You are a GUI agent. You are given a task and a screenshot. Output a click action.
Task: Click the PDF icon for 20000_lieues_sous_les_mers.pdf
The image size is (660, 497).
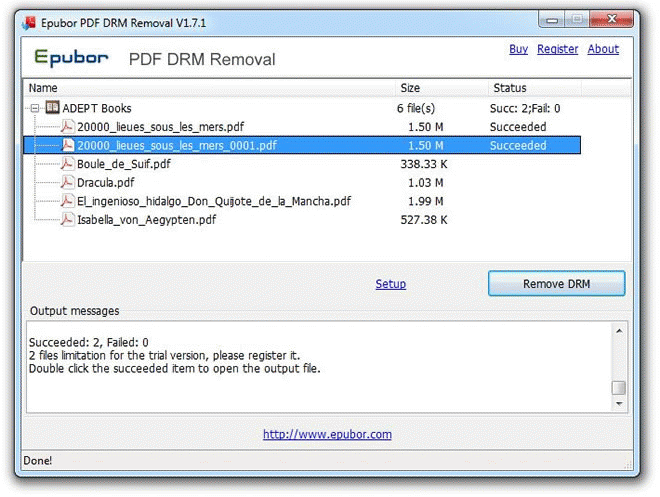[x=67, y=127]
